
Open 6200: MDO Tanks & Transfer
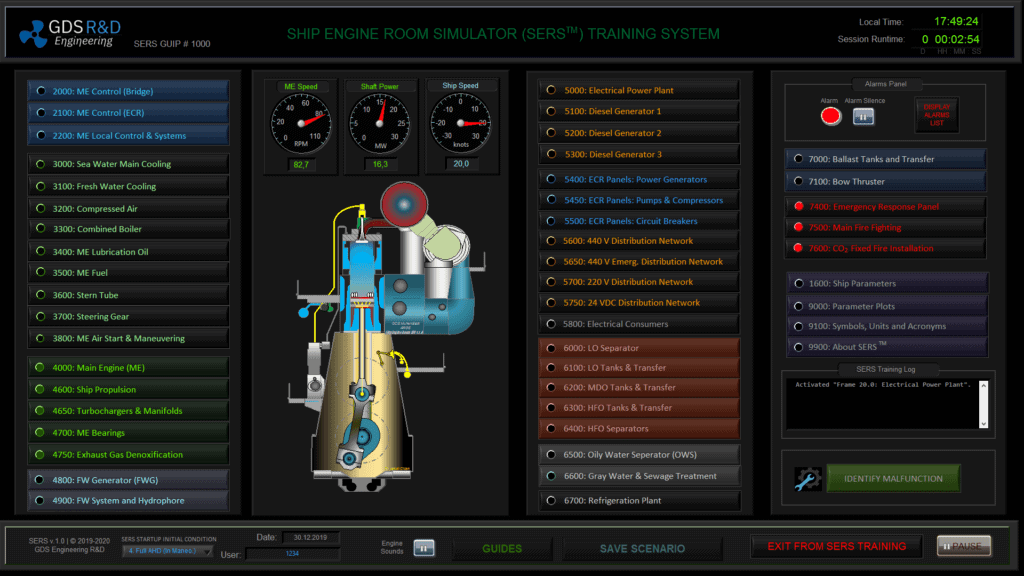(x=639, y=387)
